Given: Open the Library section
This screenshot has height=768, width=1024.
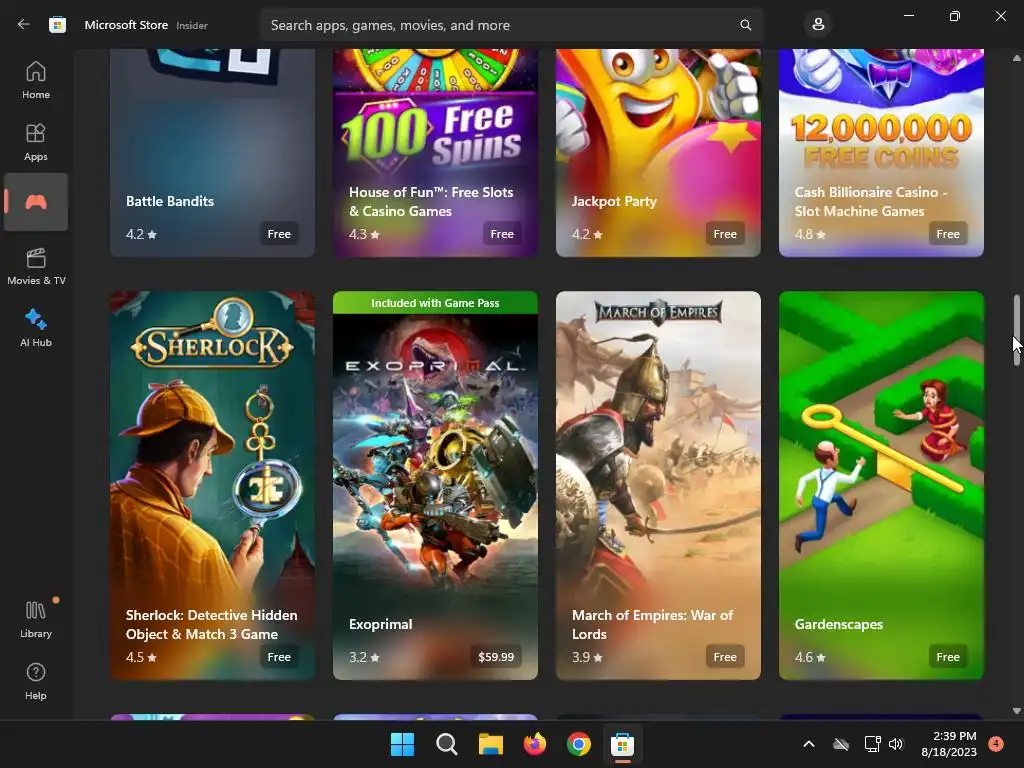Looking at the screenshot, I should 36,619.
